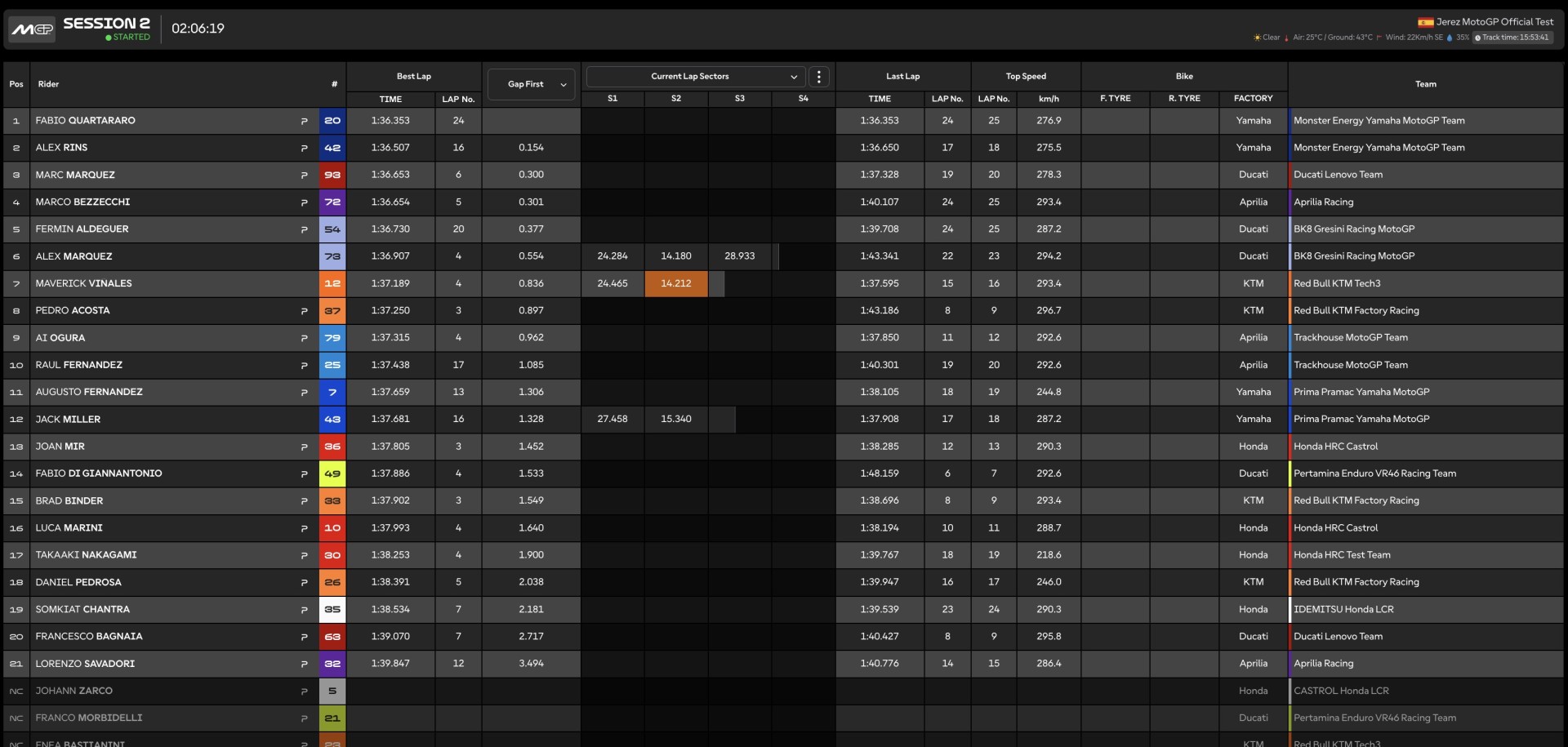This screenshot has height=747, width=1568.
Task: Click the Rider column header
Action: [48, 84]
